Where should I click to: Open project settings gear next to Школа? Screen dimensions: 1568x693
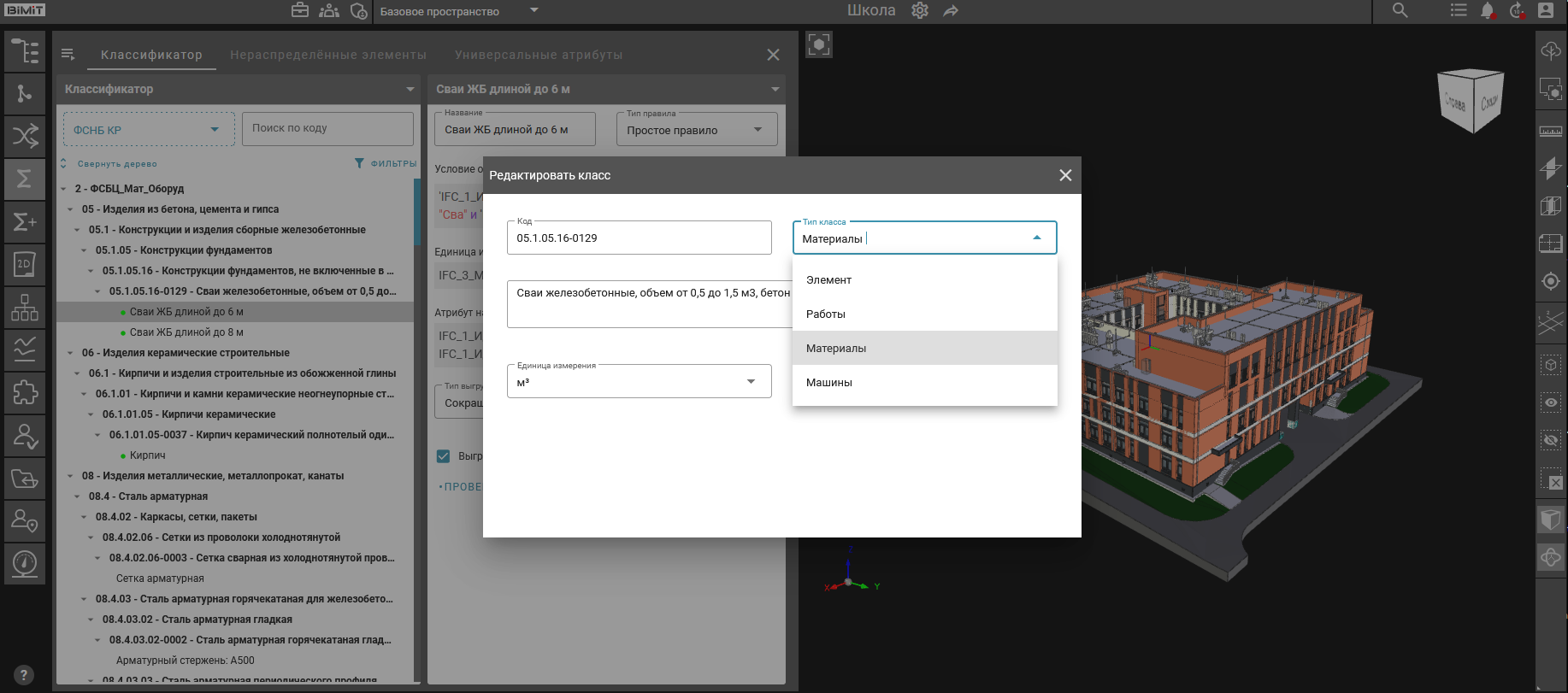[x=920, y=11]
